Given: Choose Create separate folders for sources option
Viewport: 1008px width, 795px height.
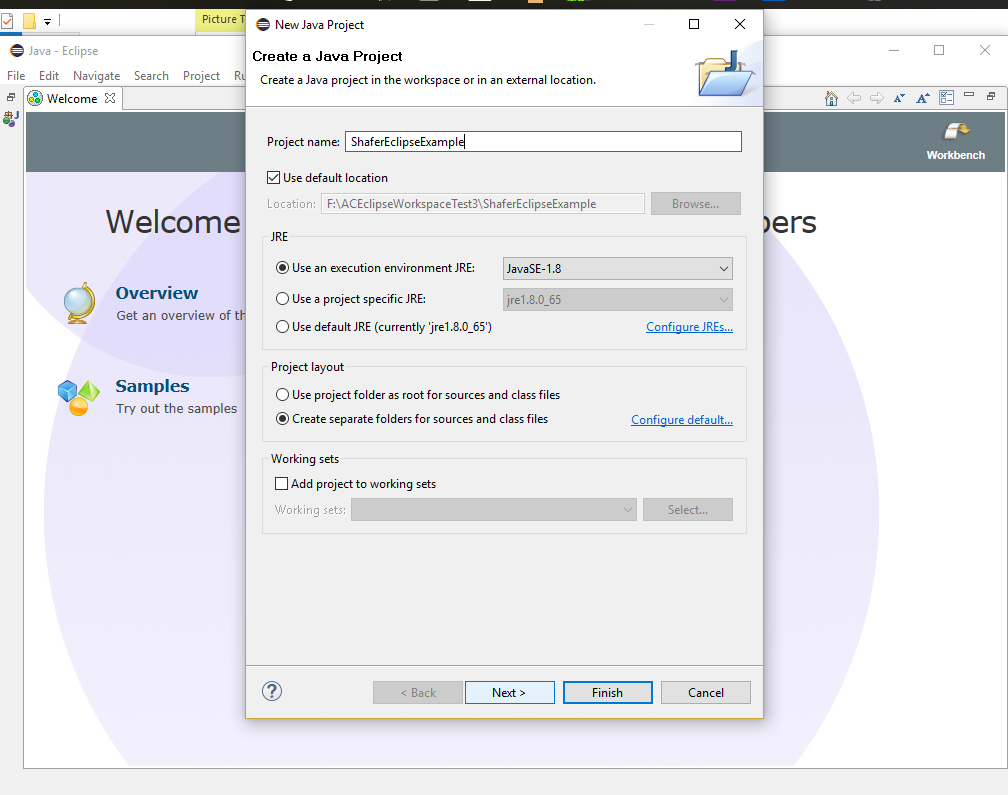Looking at the screenshot, I should click(282, 419).
